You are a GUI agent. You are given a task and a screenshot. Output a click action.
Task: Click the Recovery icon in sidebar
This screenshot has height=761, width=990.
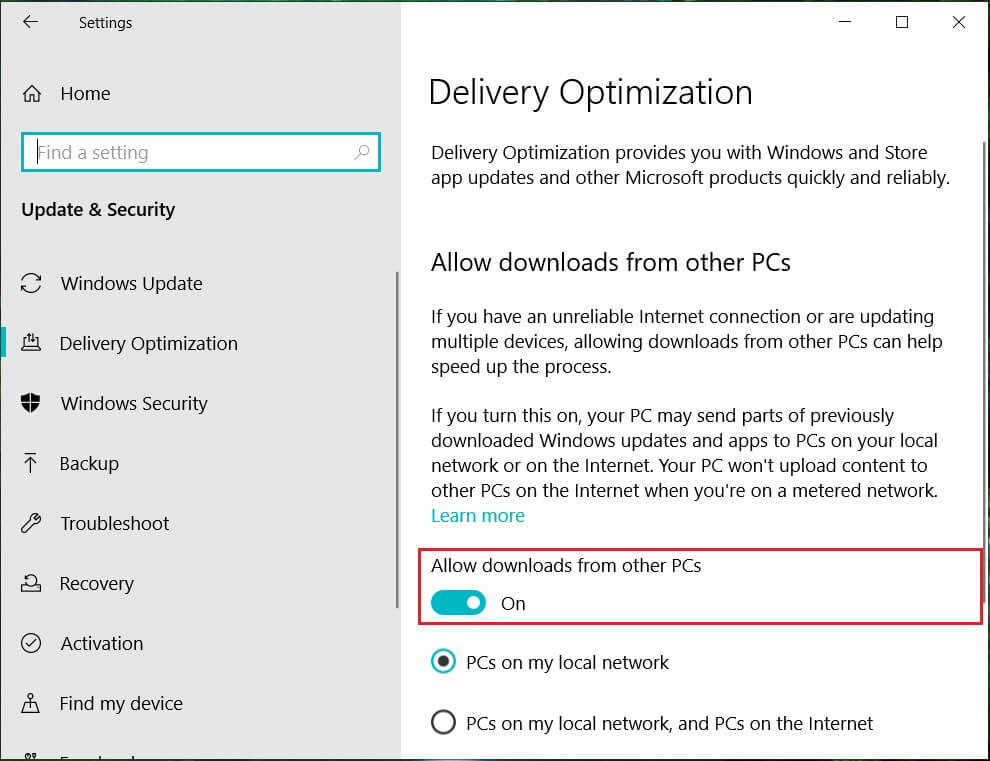(x=31, y=583)
